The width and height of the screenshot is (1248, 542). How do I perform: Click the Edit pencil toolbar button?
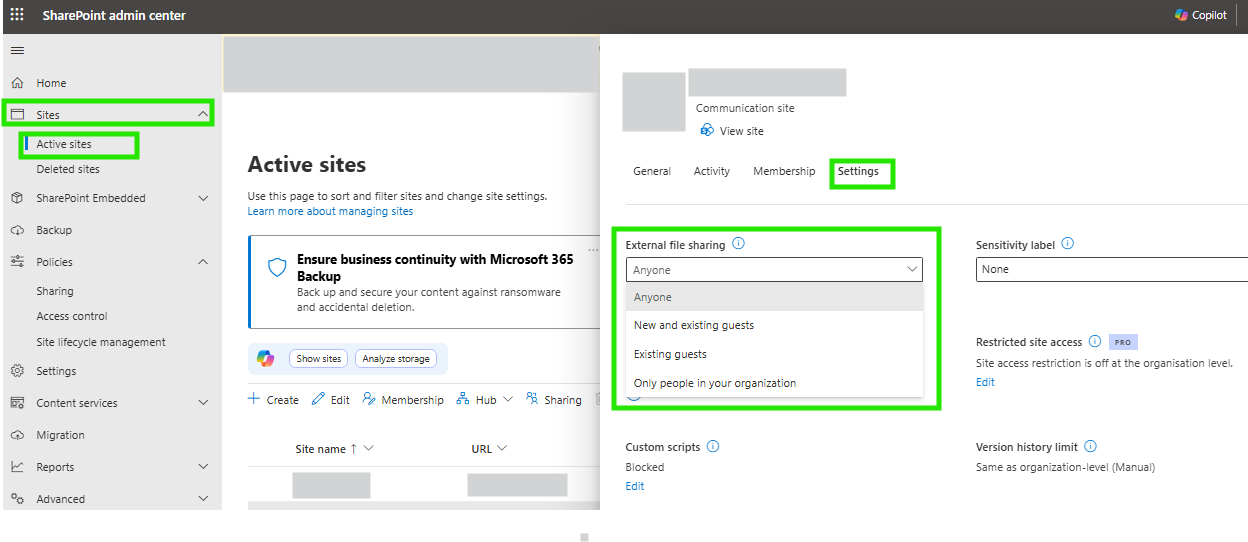click(331, 399)
